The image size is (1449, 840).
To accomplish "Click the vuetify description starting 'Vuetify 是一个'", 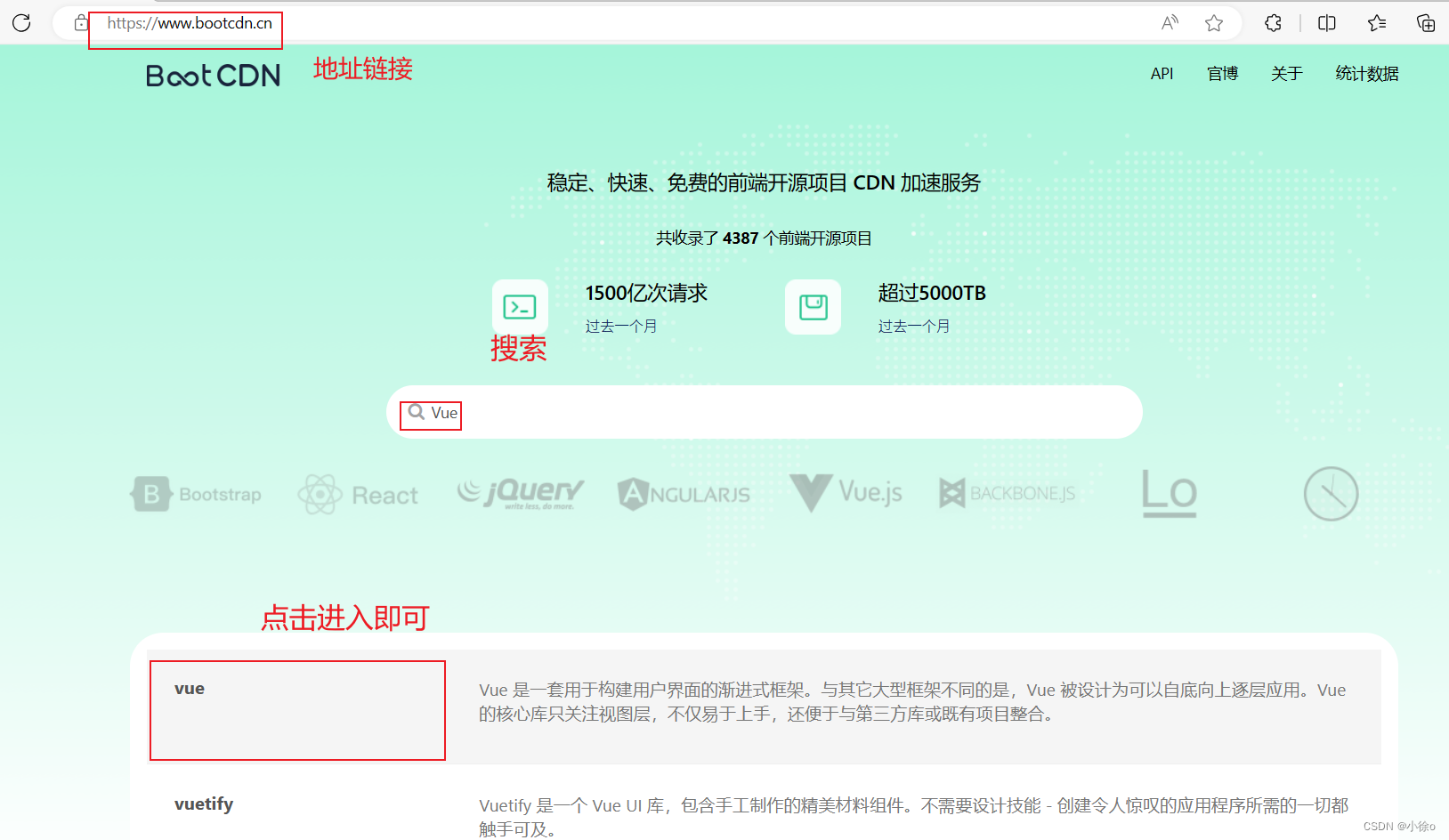I will click(x=914, y=817).
